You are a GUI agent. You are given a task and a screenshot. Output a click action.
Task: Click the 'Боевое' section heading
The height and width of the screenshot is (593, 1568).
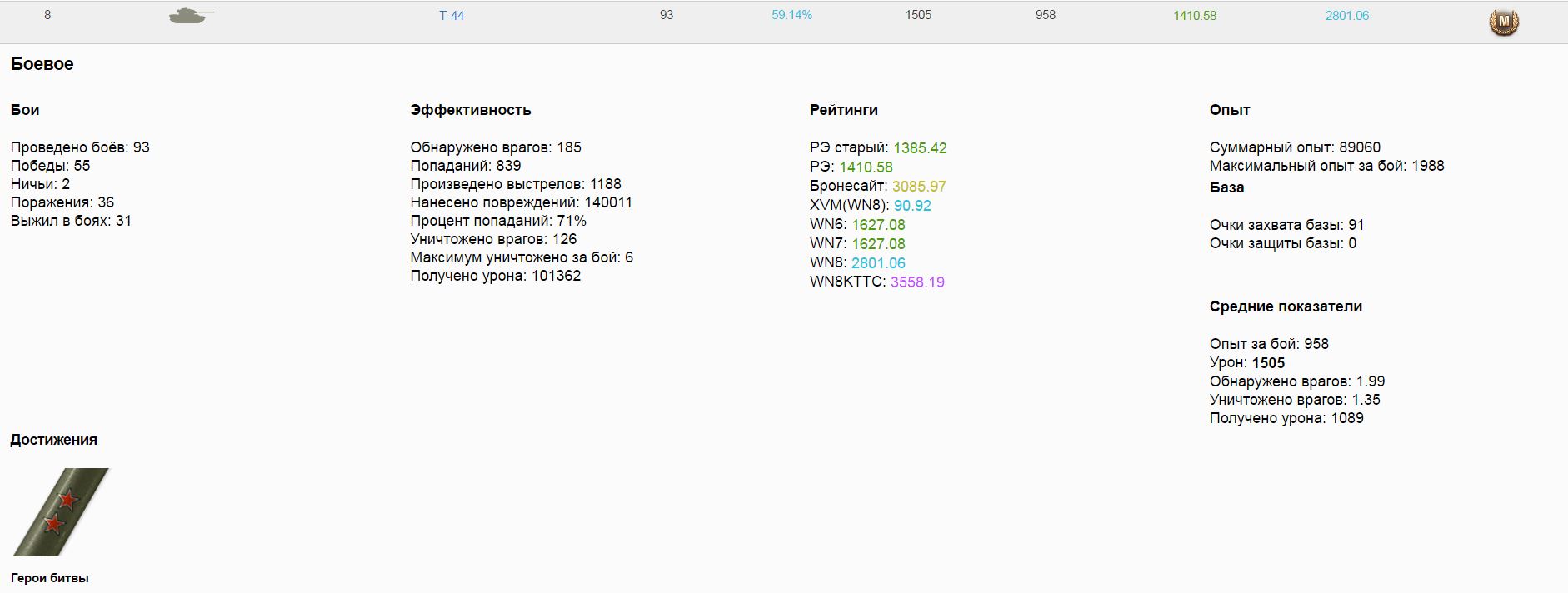coord(42,64)
